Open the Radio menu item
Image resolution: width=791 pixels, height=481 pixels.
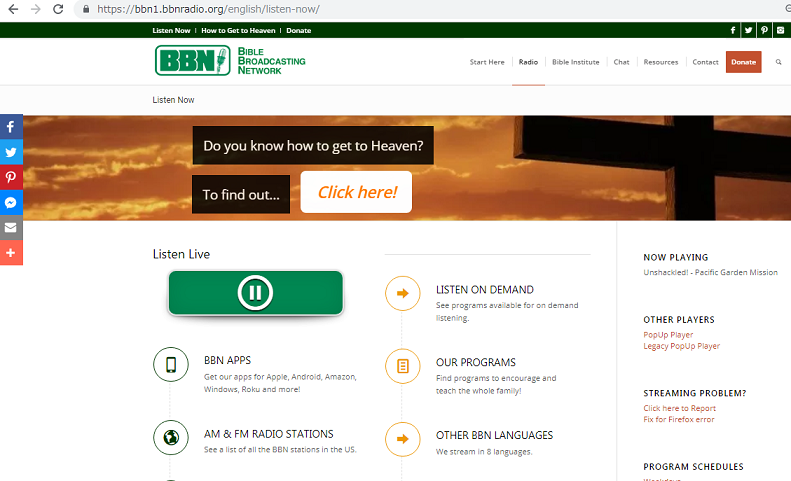point(528,62)
